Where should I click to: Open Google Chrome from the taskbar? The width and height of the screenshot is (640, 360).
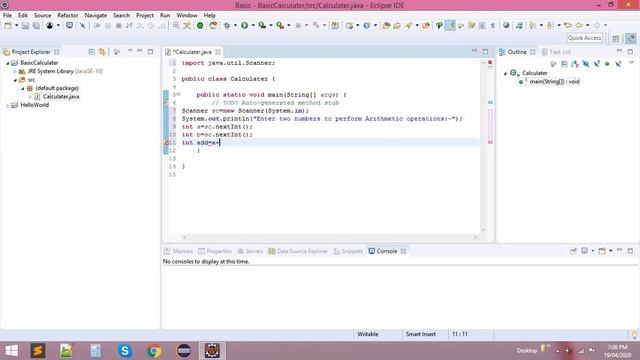(x=154, y=351)
